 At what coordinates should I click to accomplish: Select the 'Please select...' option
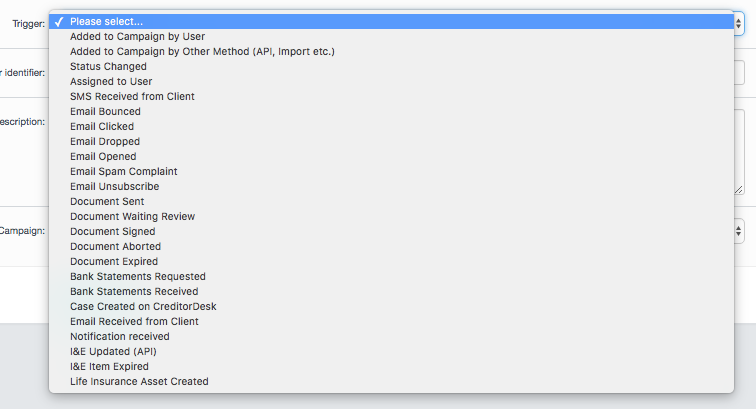tap(106, 21)
